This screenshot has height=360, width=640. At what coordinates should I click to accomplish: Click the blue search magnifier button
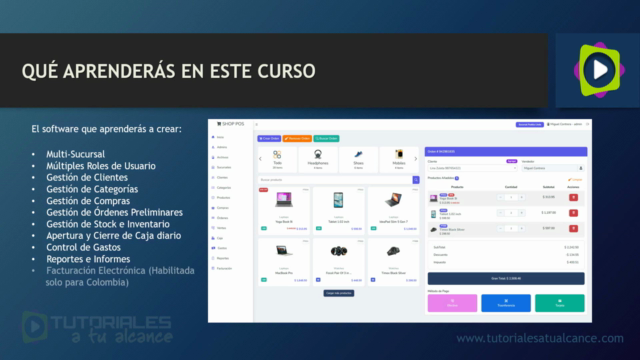click(x=416, y=180)
